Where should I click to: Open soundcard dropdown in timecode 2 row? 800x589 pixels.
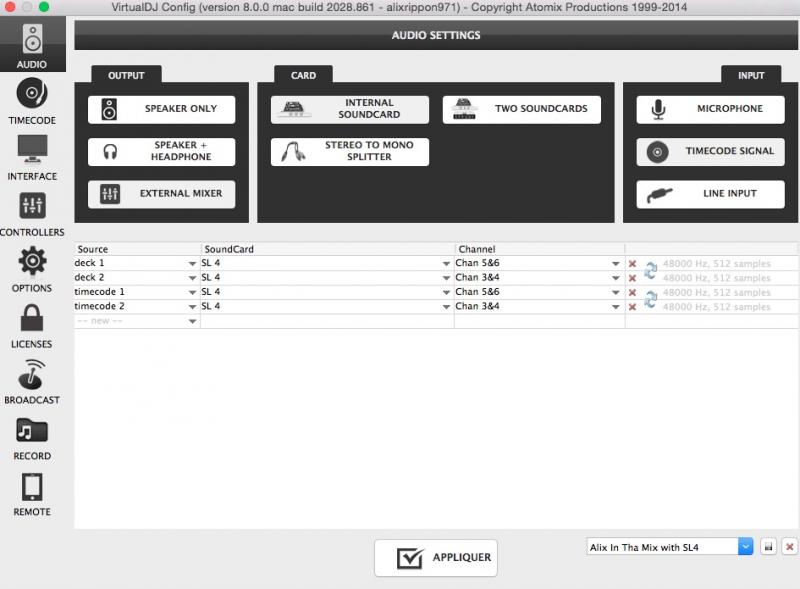[x=446, y=307]
